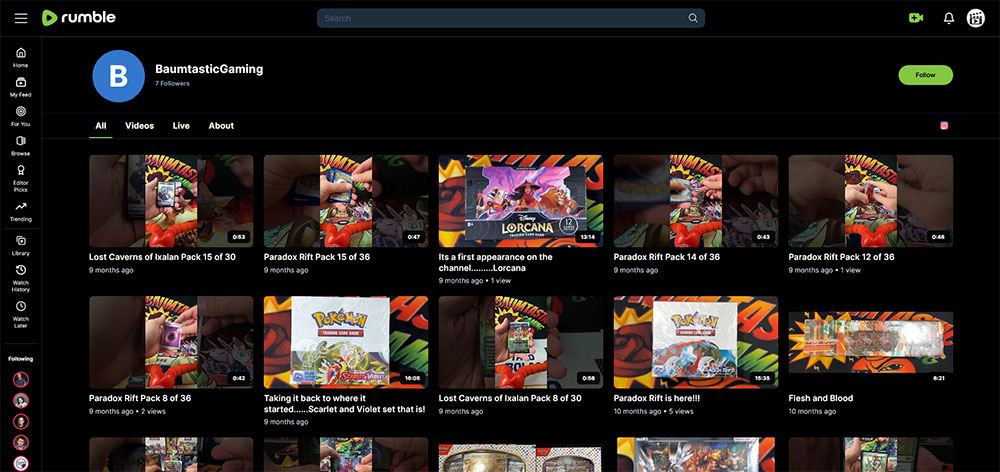Click title 'Lost Caverns of Ixalan Pack 15 of 30'
Image resolution: width=1000 pixels, height=472 pixels.
pos(162,257)
